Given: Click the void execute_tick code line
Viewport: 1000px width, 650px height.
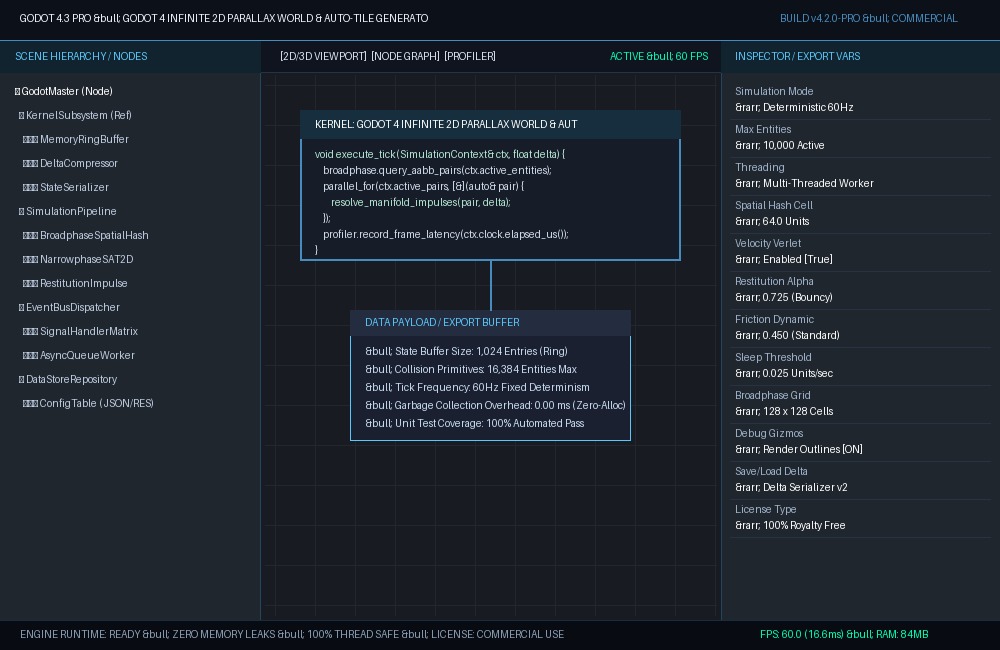Looking at the screenshot, I should [x=439, y=154].
